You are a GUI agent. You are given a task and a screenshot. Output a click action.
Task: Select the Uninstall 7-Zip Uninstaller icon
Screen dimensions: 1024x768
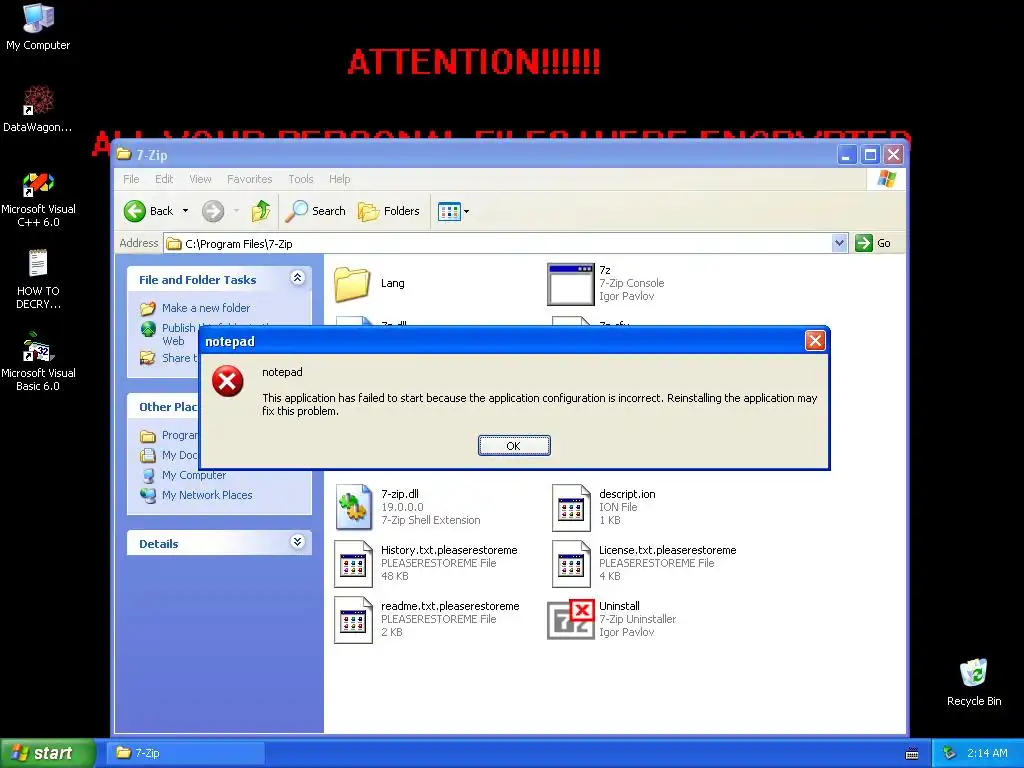[571, 619]
